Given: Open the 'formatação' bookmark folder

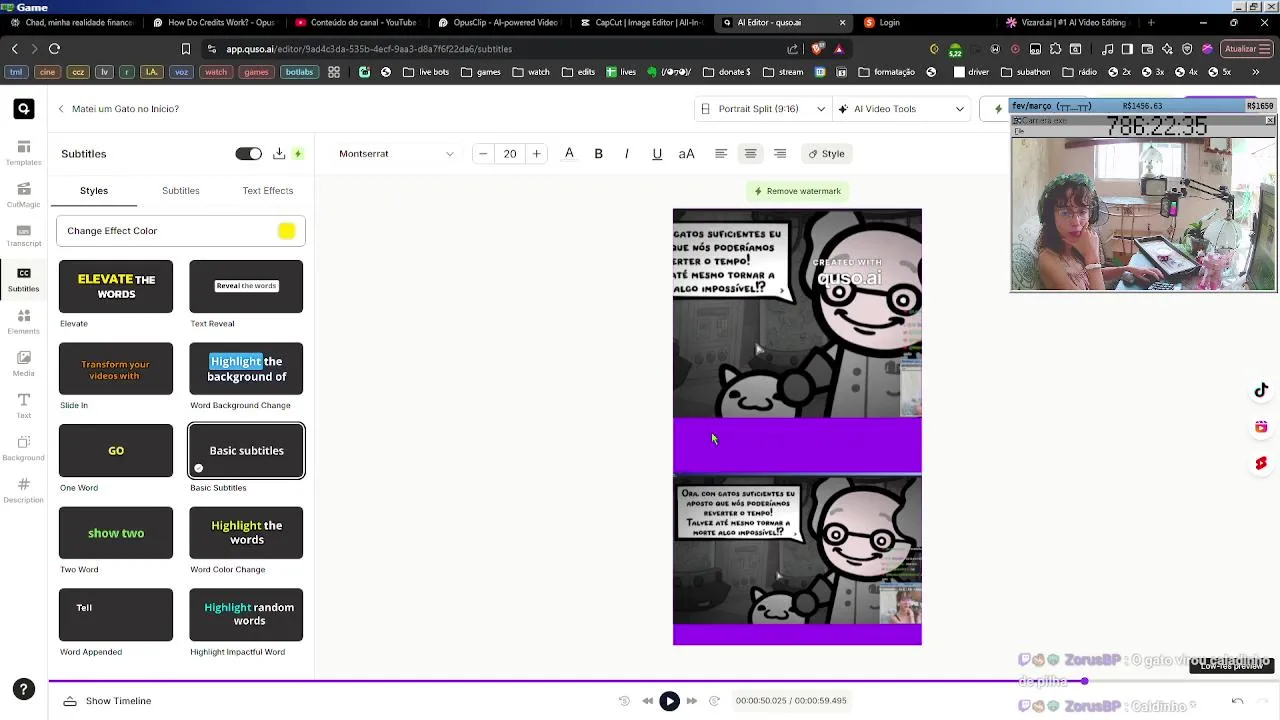Looking at the screenshot, I should click(886, 72).
